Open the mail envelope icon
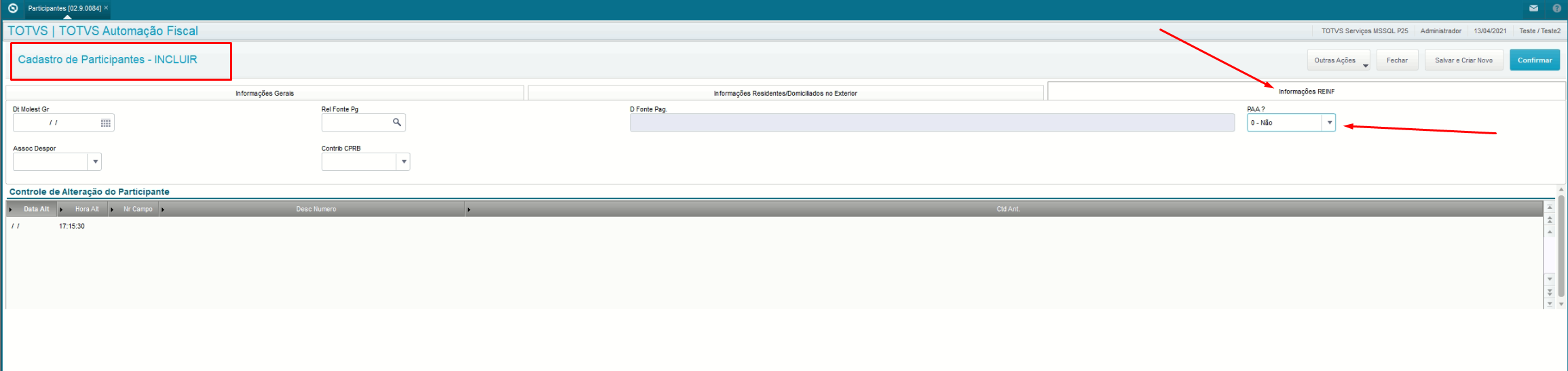Screen dimensions: 1568x371 click(x=1533, y=8)
